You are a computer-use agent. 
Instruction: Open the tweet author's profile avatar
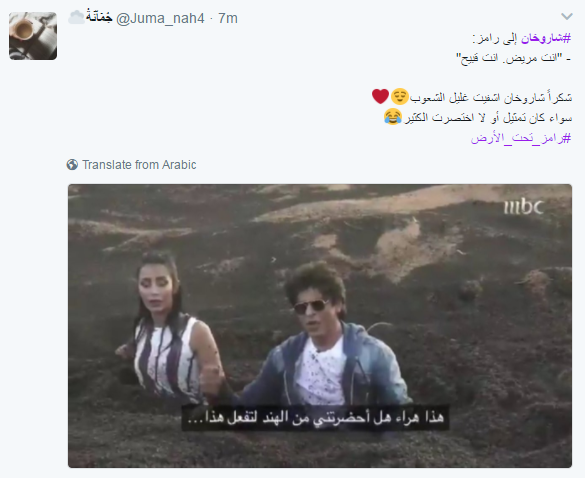pyautogui.click(x=33, y=36)
